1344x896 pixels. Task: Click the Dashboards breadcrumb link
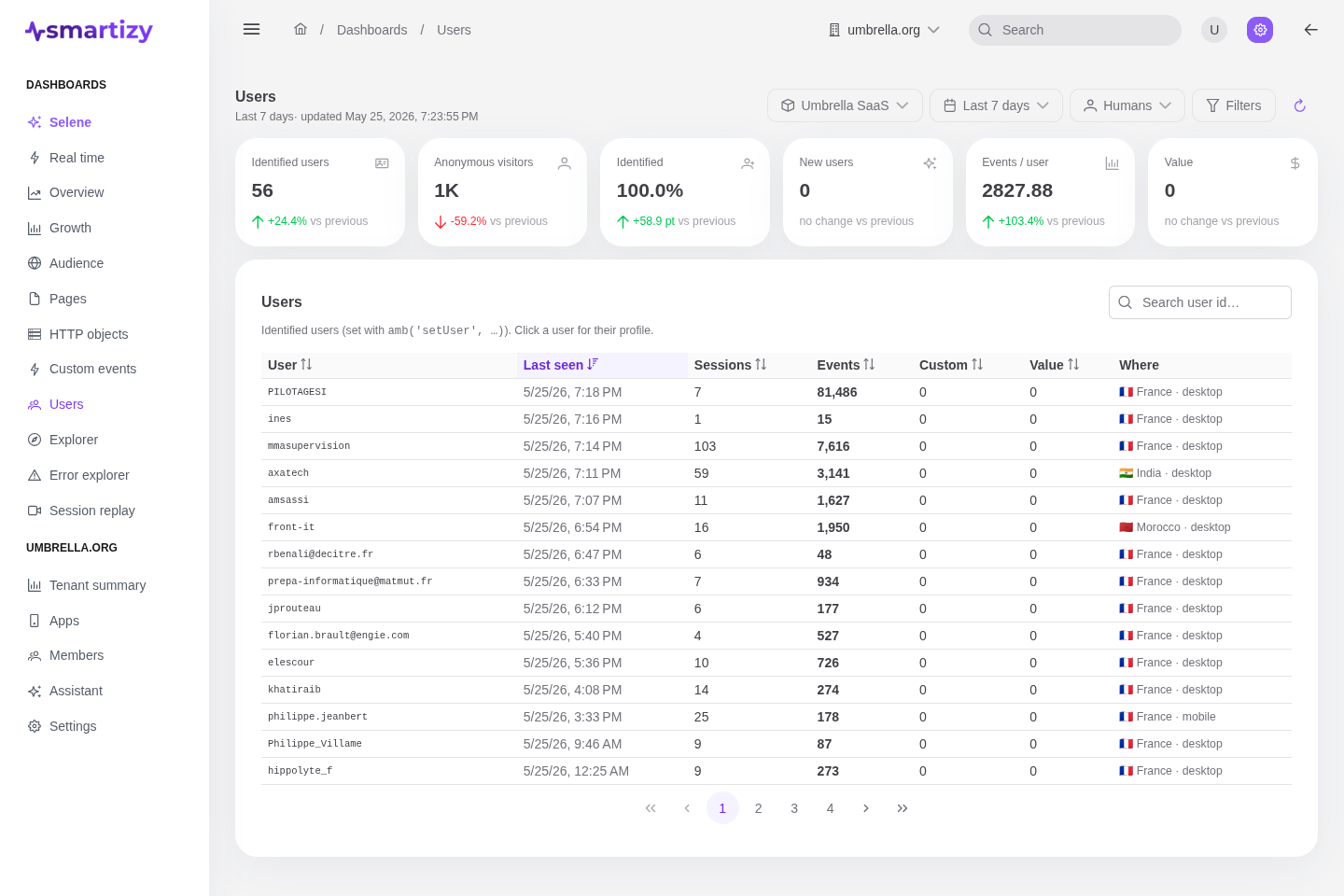coord(371,30)
